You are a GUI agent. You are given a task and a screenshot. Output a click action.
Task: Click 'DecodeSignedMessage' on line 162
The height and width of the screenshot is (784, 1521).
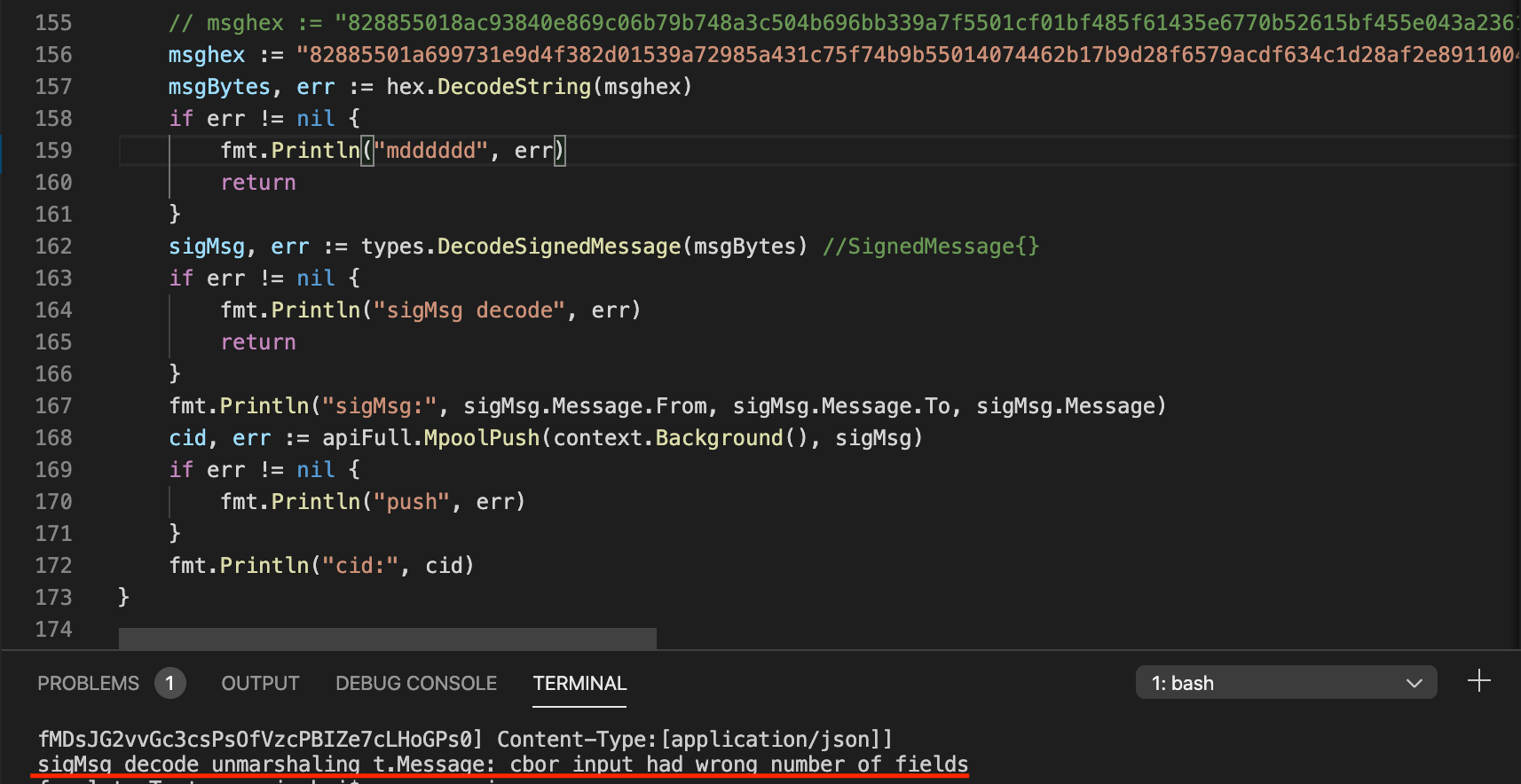click(559, 247)
